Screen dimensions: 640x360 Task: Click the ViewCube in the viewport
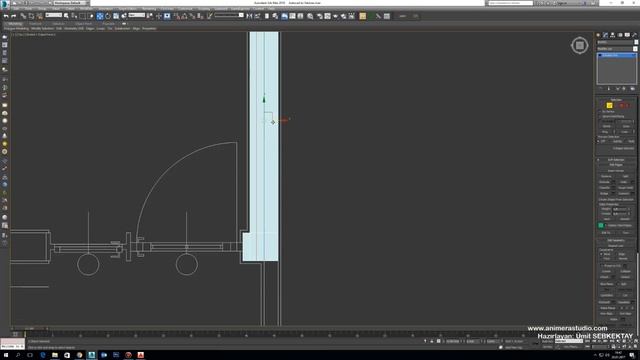[580, 45]
